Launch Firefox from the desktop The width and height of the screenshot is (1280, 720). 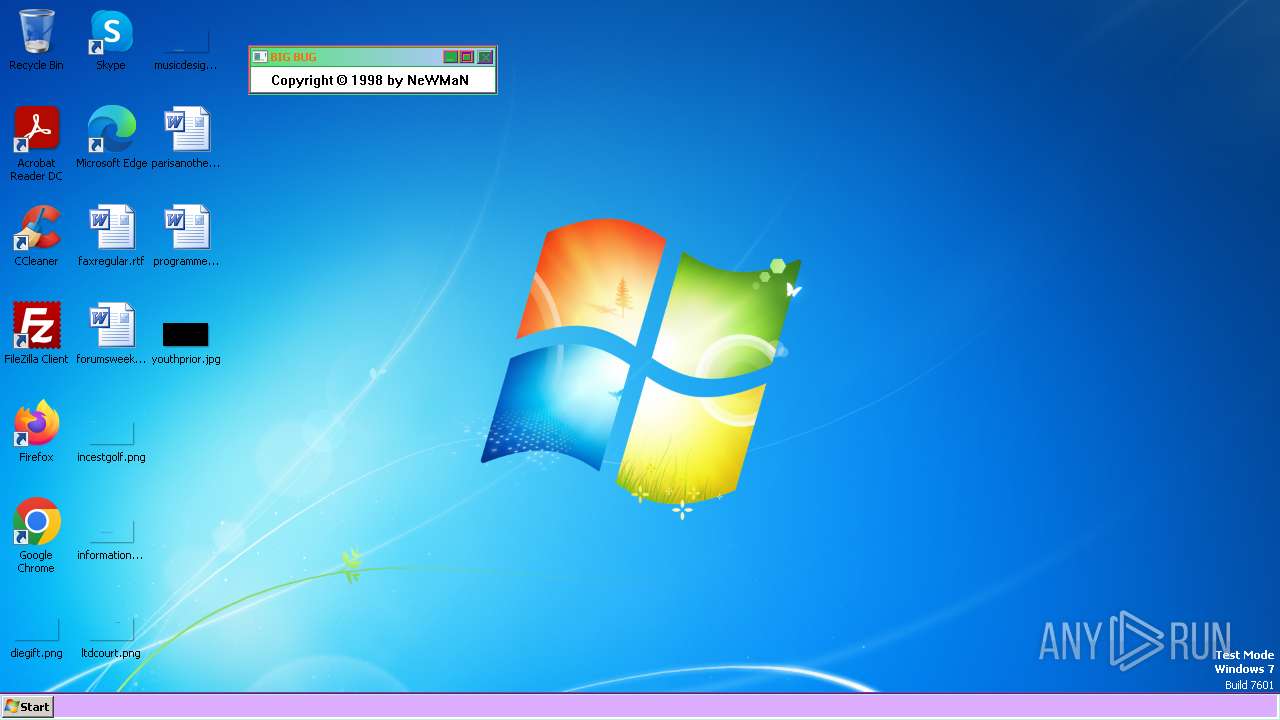click(x=36, y=432)
